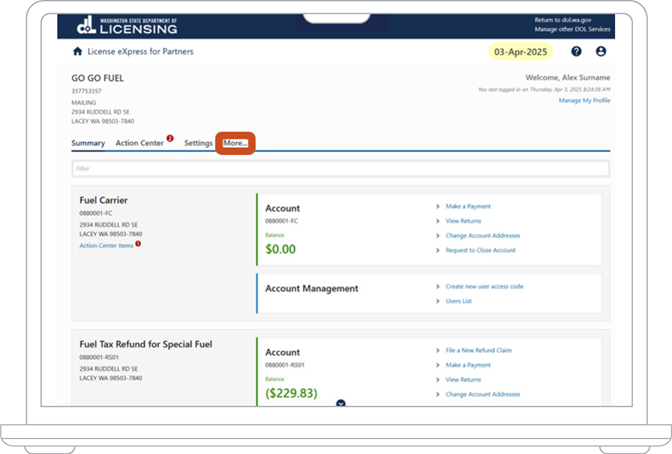672x454 pixels.
Task: Click the $0.00 balance amount
Action: 280,250
